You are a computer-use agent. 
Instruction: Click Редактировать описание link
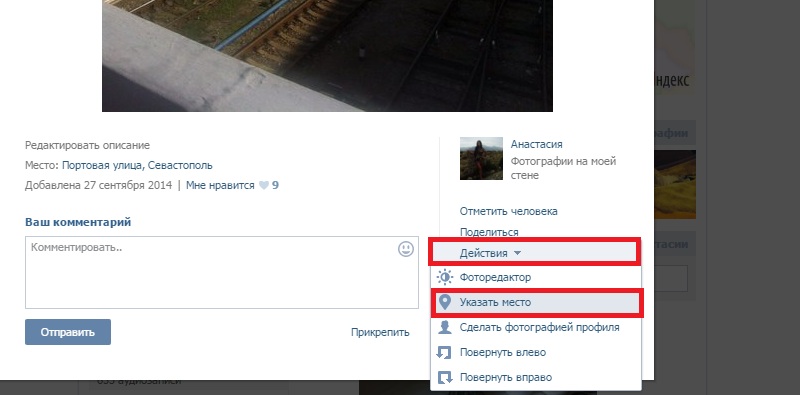pyautogui.click(x=87, y=145)
